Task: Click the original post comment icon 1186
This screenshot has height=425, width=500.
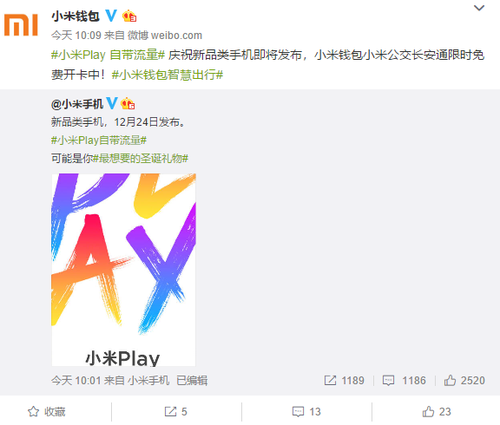Action: click(x=404, y=380)
